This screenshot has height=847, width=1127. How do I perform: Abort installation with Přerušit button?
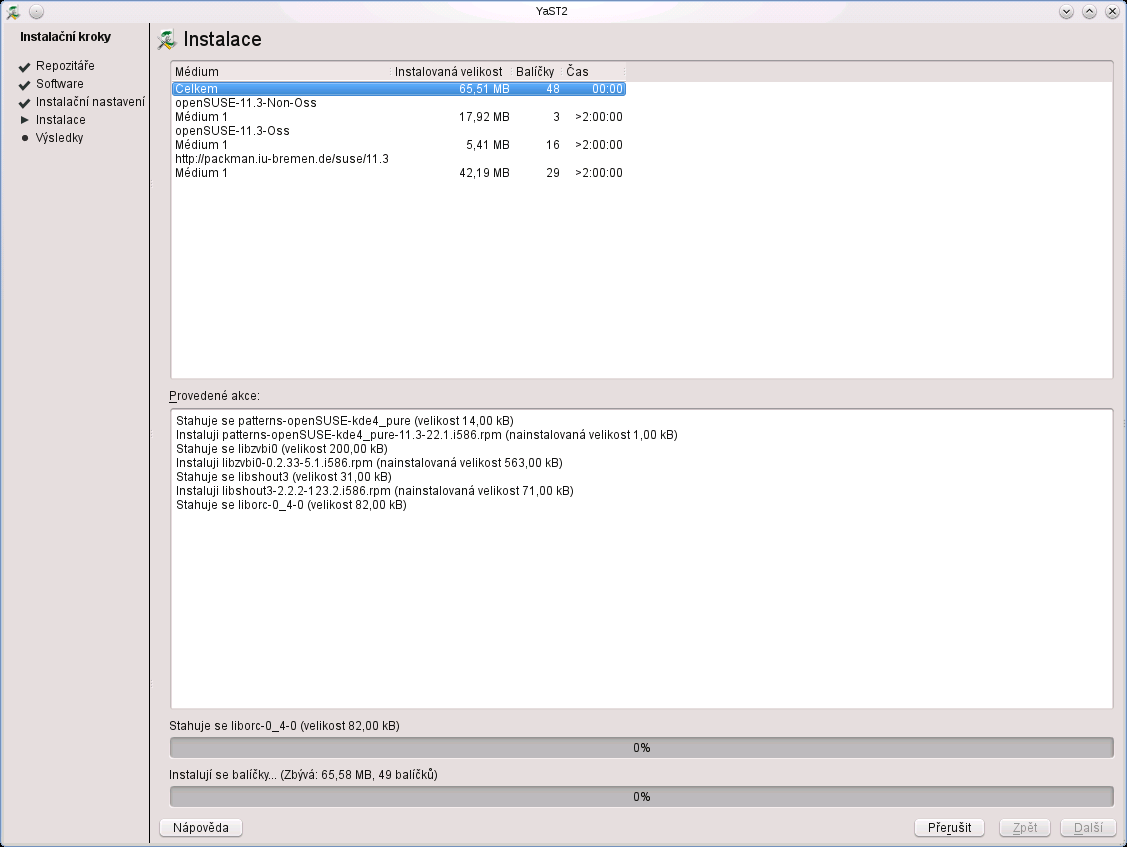(x=949, y=828)
